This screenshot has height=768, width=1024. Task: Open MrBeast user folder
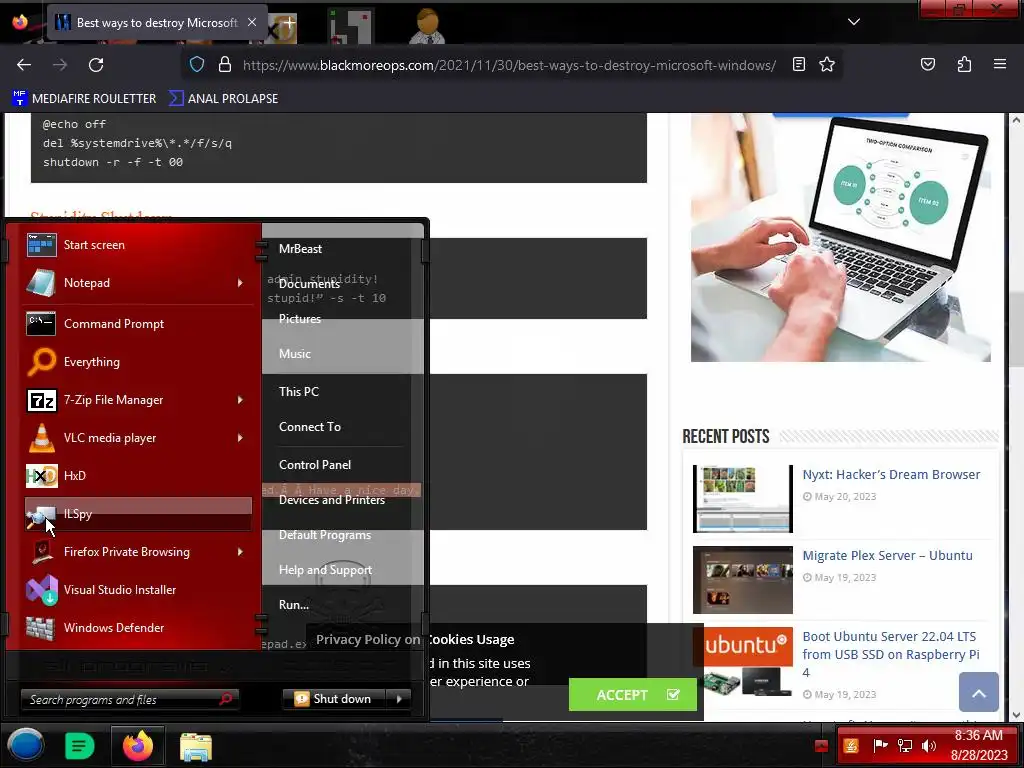point(300,249)
